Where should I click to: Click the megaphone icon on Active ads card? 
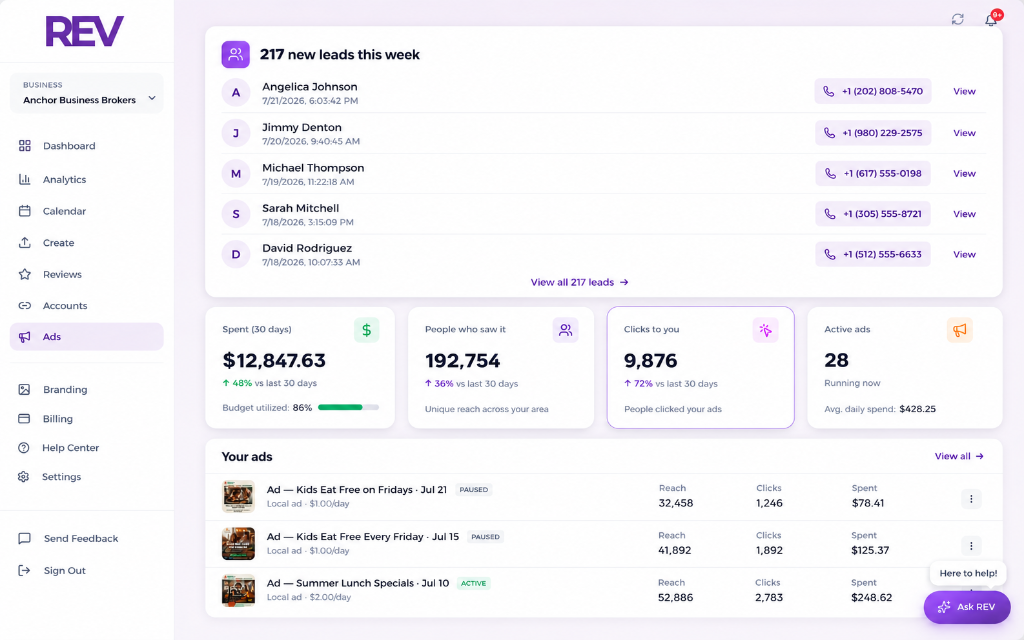[x=959, y=330]
